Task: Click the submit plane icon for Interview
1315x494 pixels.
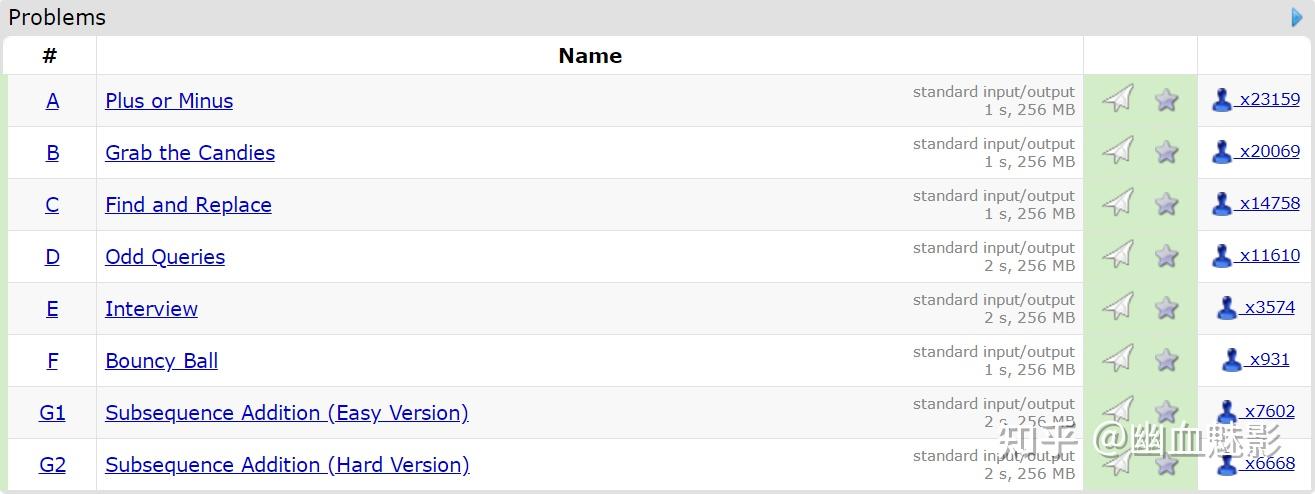Action: [1118, 307]
